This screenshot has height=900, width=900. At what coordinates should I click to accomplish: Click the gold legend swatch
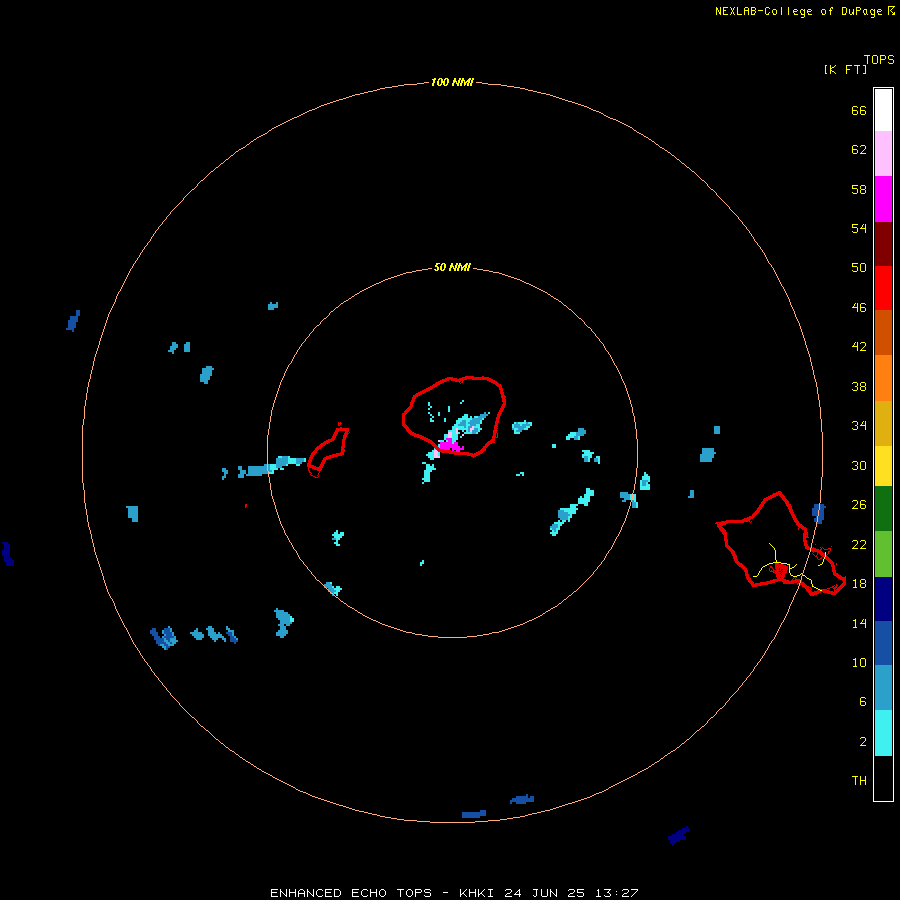pyautogui.click(x=883, y=423)
